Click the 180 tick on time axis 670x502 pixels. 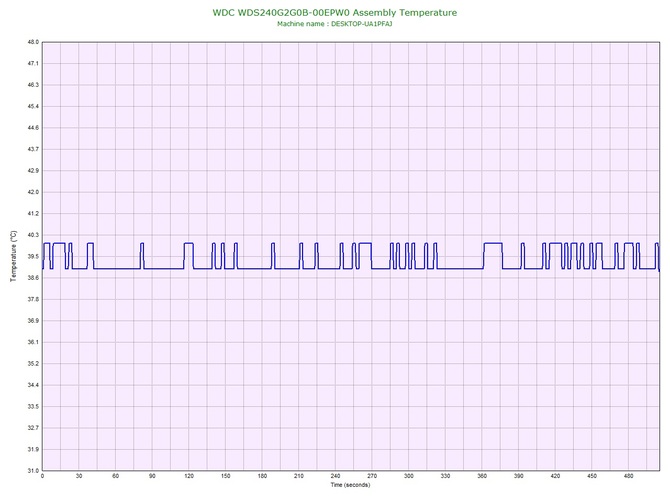262,476
